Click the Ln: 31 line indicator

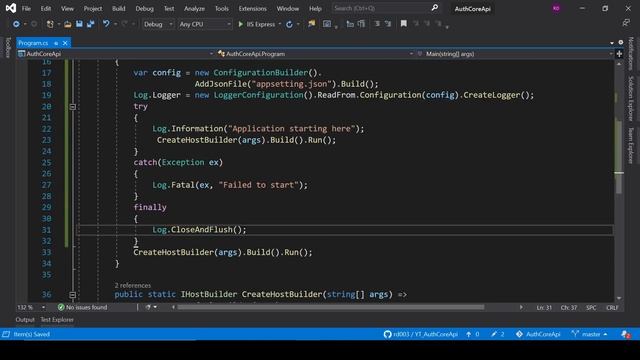pos(544,308)
